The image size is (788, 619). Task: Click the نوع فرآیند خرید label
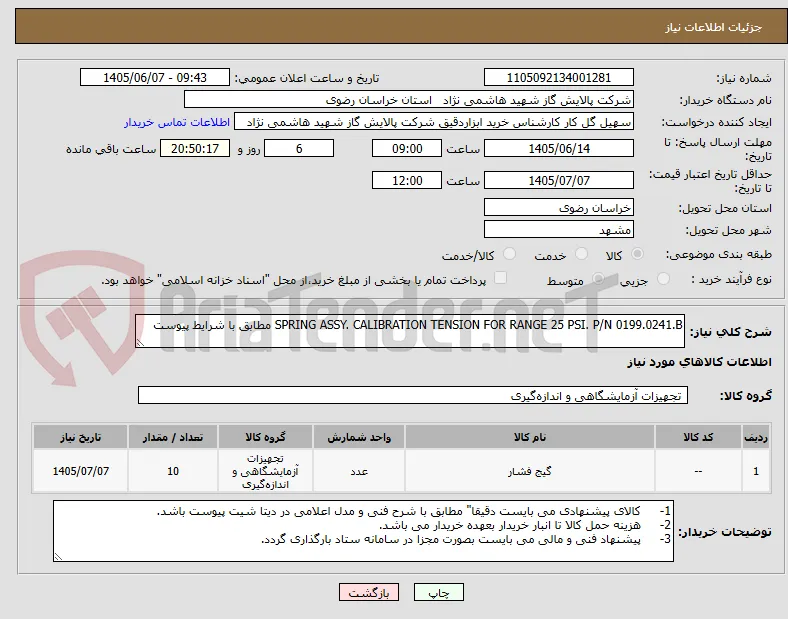pyautogui.click(x=731, y=279)
